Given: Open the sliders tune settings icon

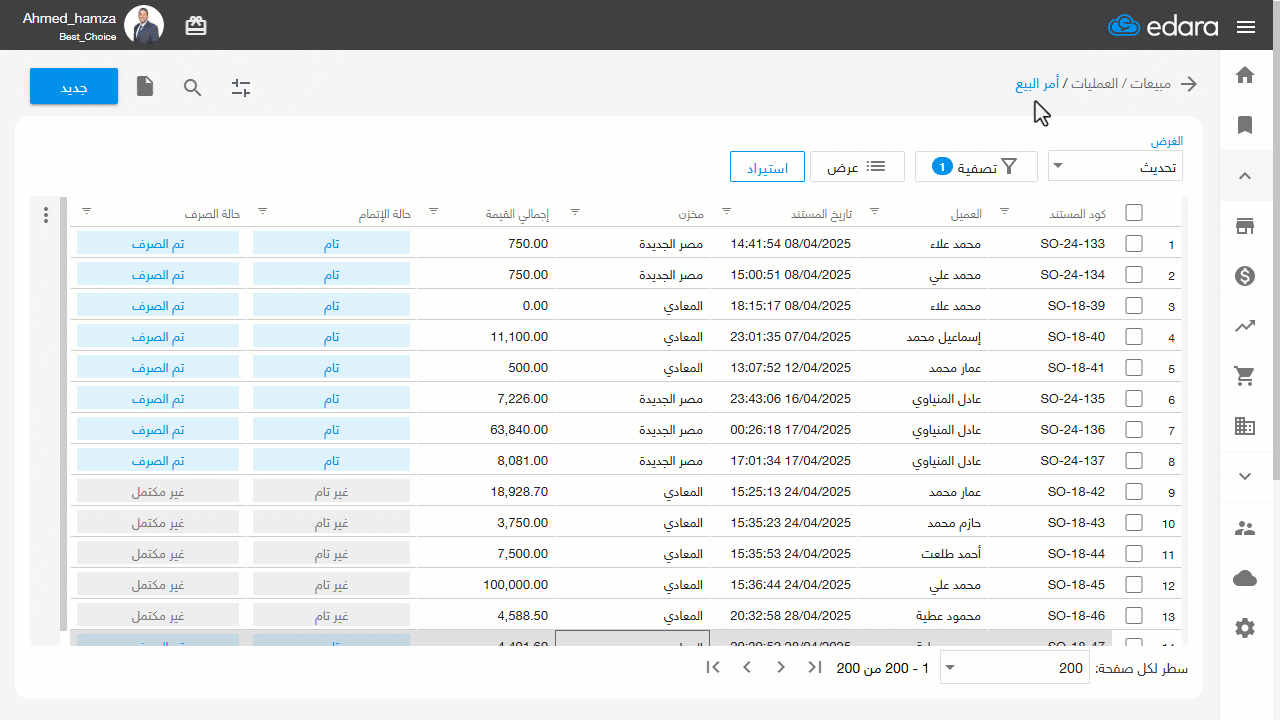Looking at the screenshot, I should click(241, 87).
